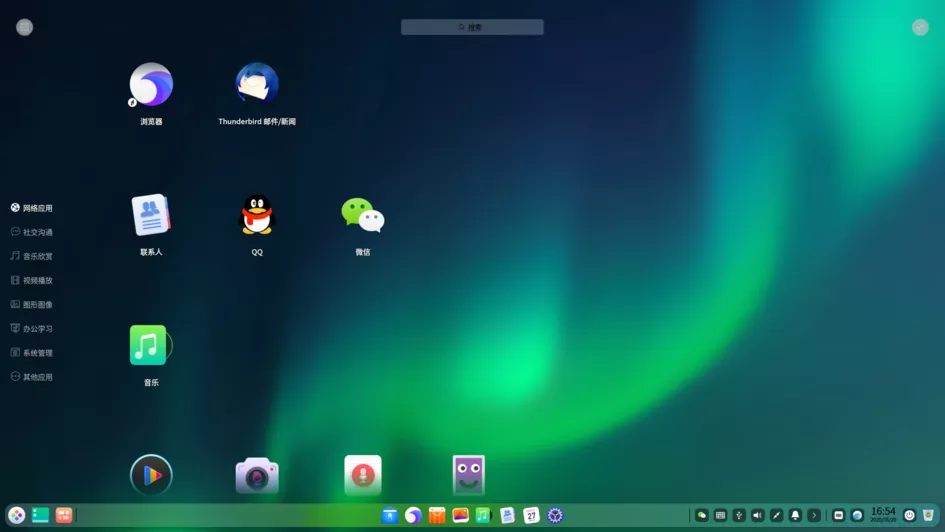Select the 办公学习 category
945x532 pixels.
pyautogui.click(x=31, y=328)
